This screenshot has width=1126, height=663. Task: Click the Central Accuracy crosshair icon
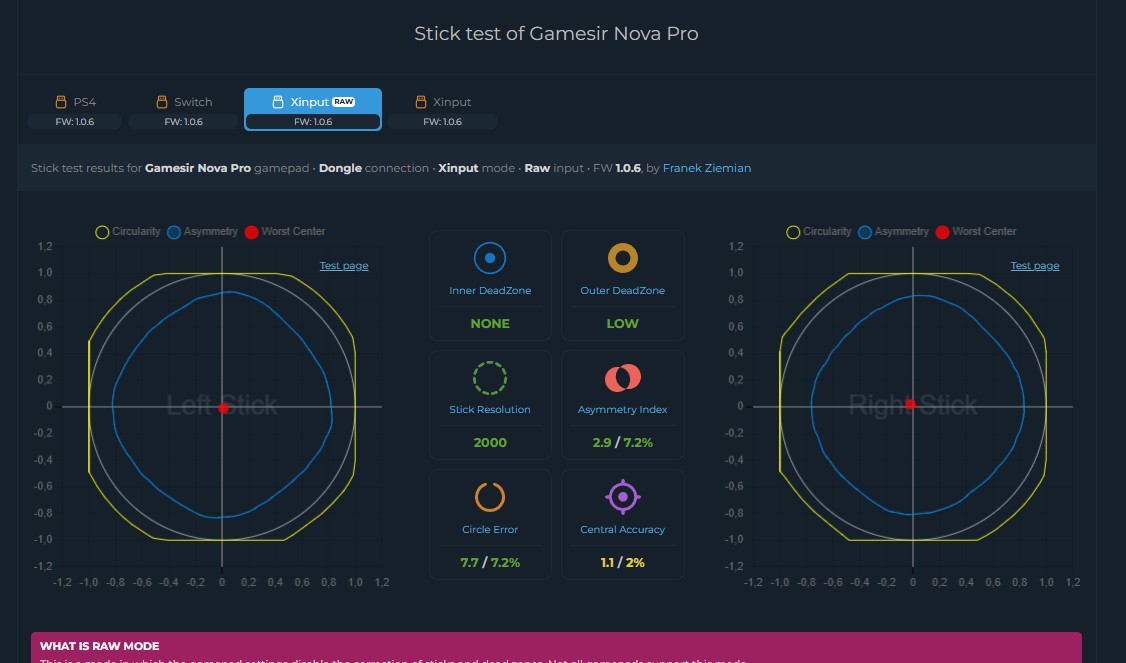(x=623, y=497)
